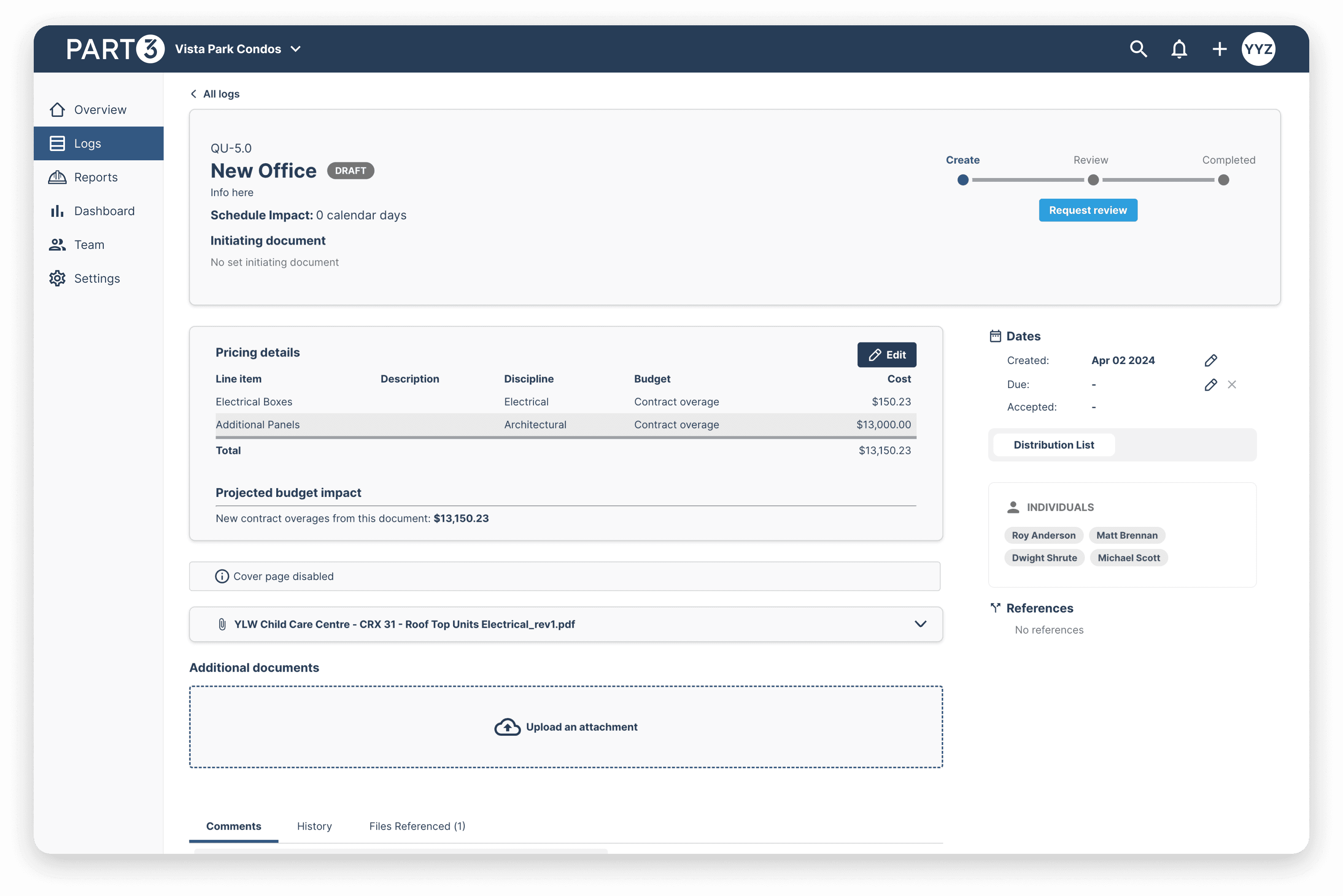Open the Team page via the people icon
The image size is (1343, 896).
[58, 245]
